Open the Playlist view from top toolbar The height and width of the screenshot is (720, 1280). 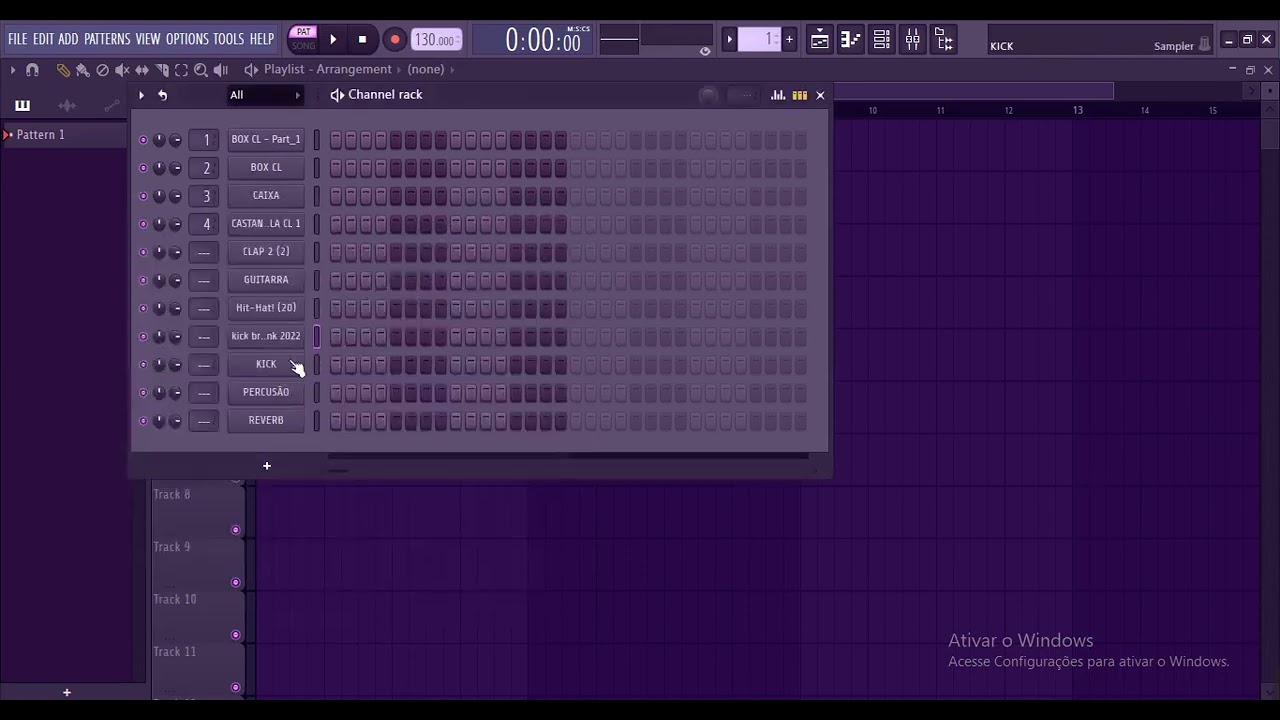click(x=819, y=40)
